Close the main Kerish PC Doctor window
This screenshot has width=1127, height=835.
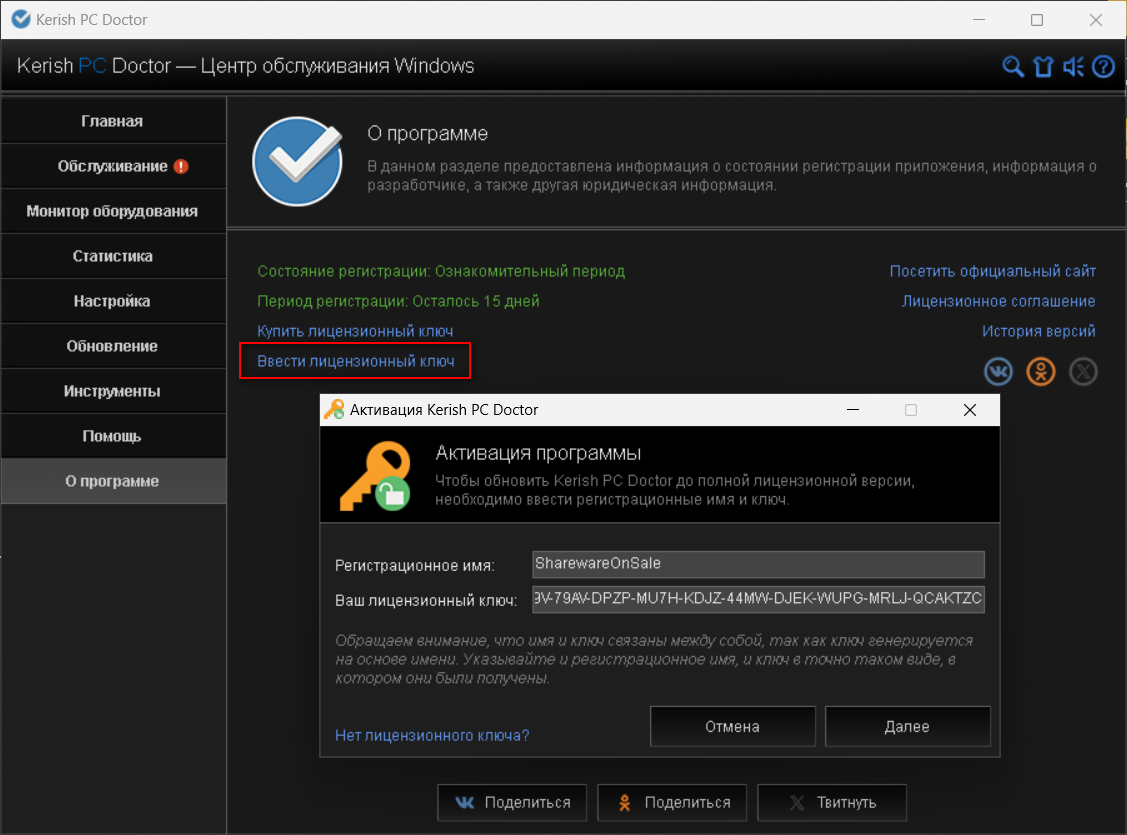1095,19
